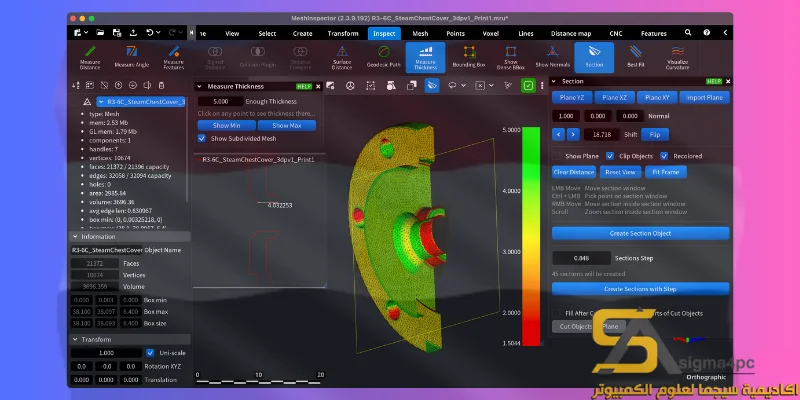Screen dimensions: 800x400
Task: Click the Shift right-arrow stepper button
Action: coord(573,135)
